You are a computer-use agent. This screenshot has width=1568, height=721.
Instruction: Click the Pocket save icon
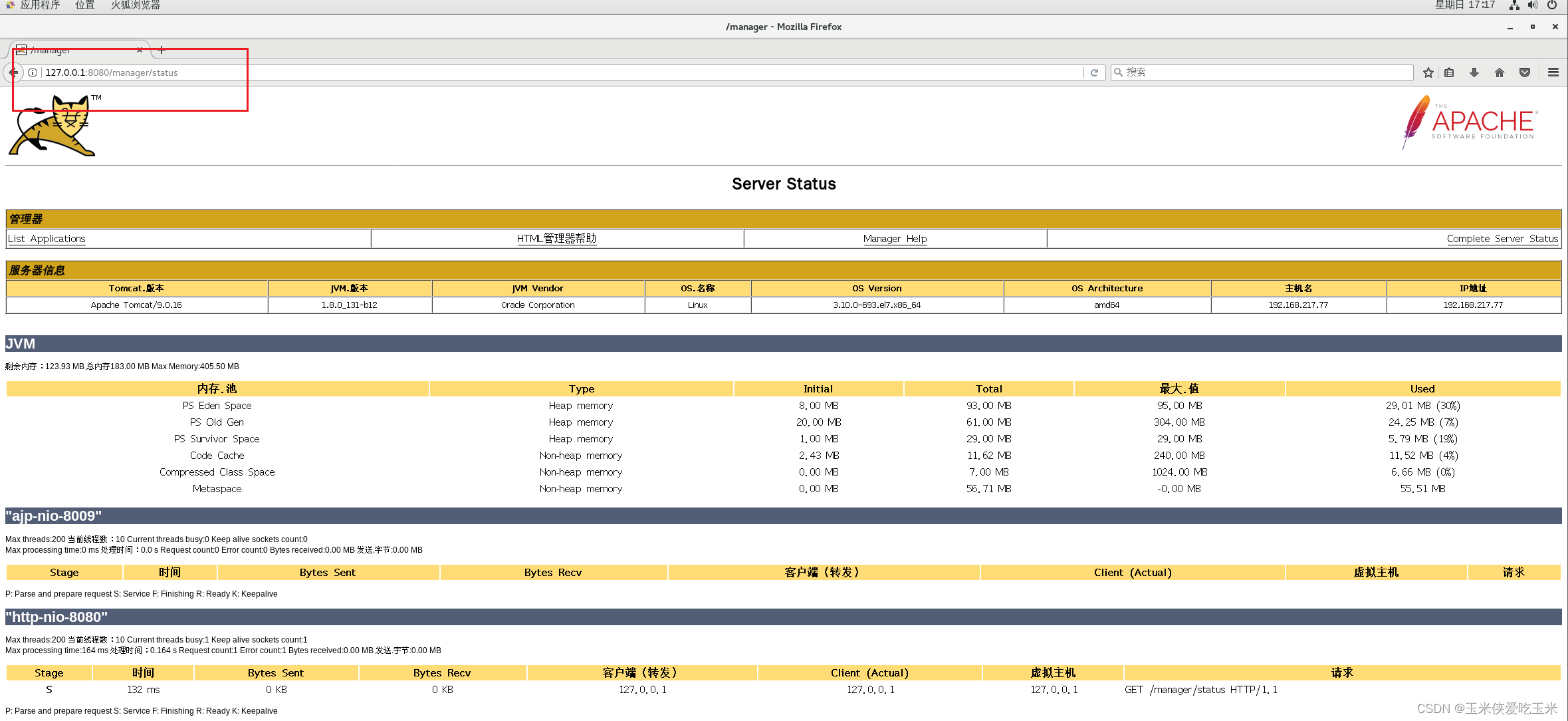point(1525,72)
